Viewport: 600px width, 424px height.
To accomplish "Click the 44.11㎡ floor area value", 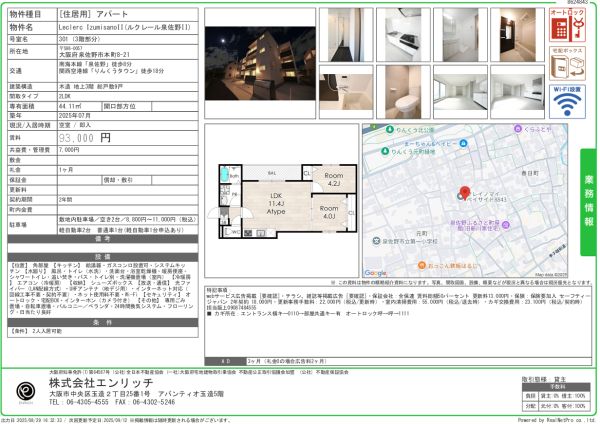I will tap(69, 106).
